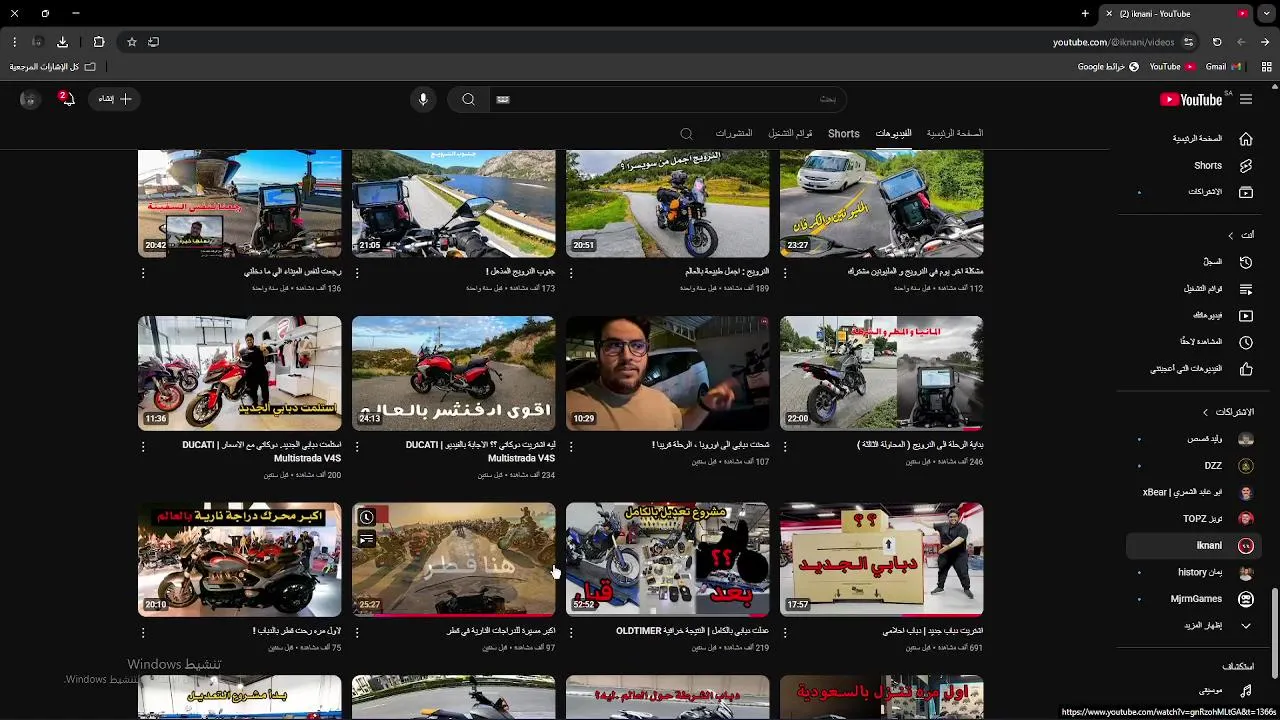Start voice search with microphone icon
Screen dimensions: 1280x720
[x=423, y=99]
